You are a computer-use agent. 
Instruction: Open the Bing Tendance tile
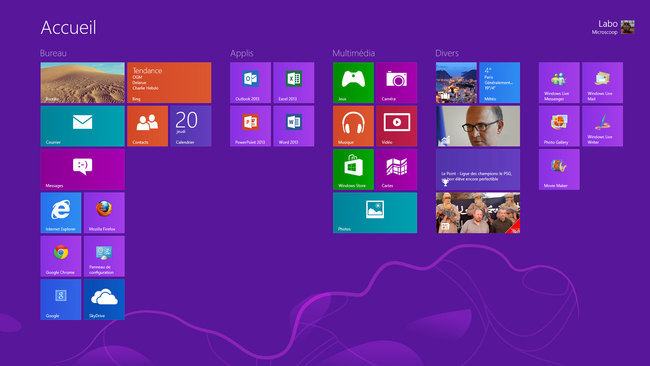[169, 82]
